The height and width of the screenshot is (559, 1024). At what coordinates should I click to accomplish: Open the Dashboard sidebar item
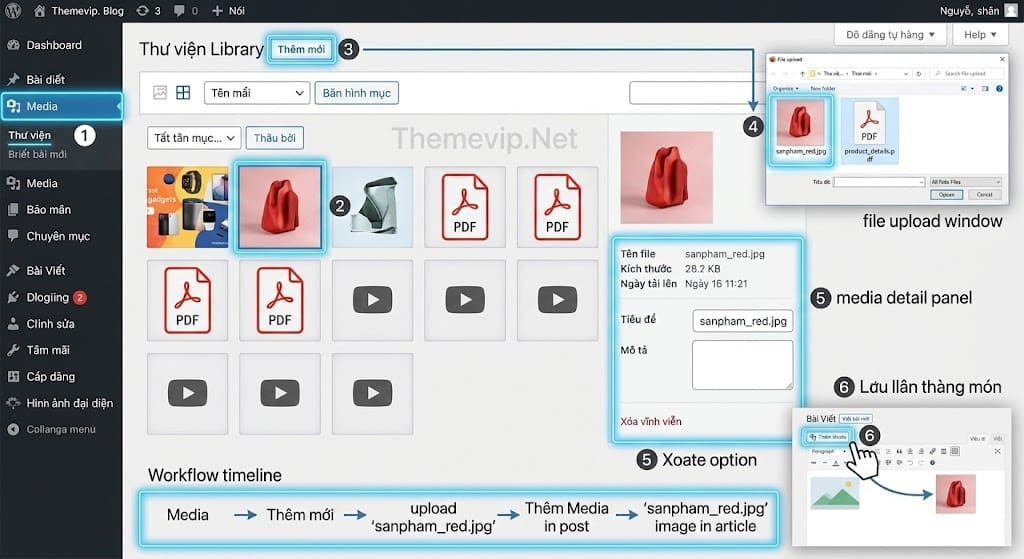pos(53,45)
